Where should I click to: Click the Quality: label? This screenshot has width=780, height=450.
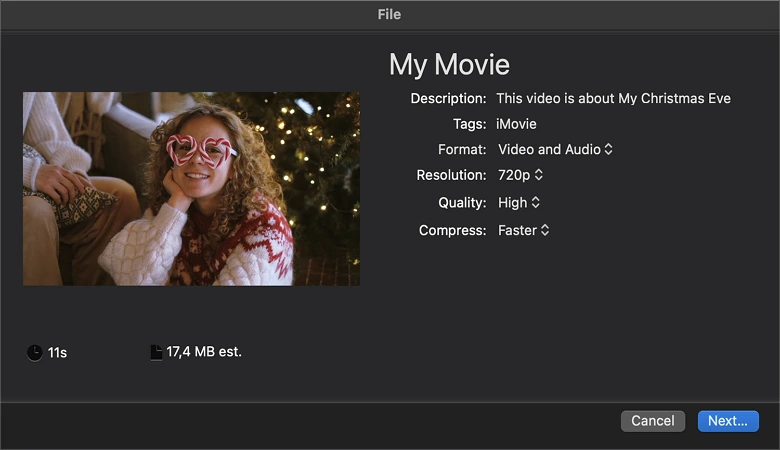tap(462, 202)
